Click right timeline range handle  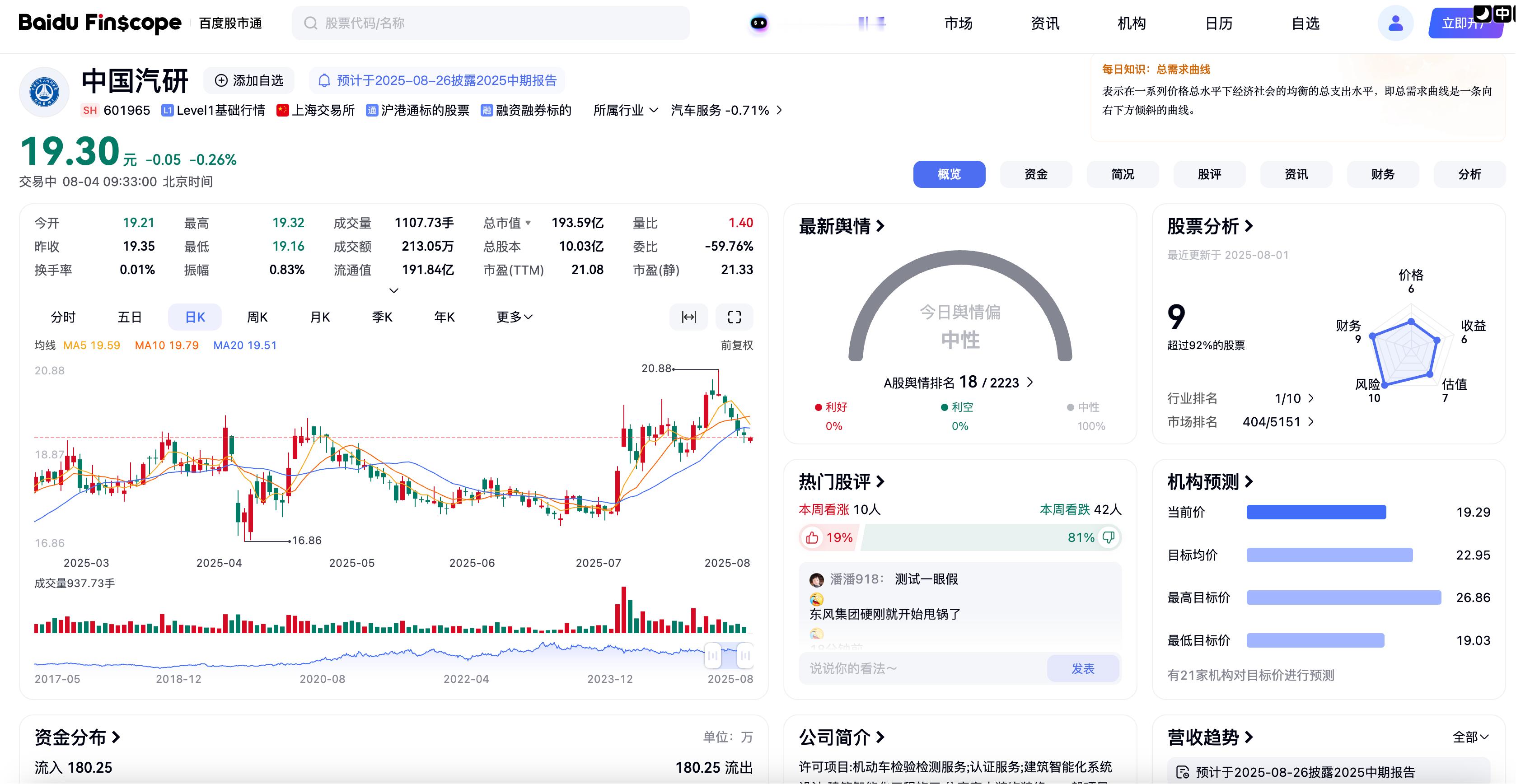745,655
